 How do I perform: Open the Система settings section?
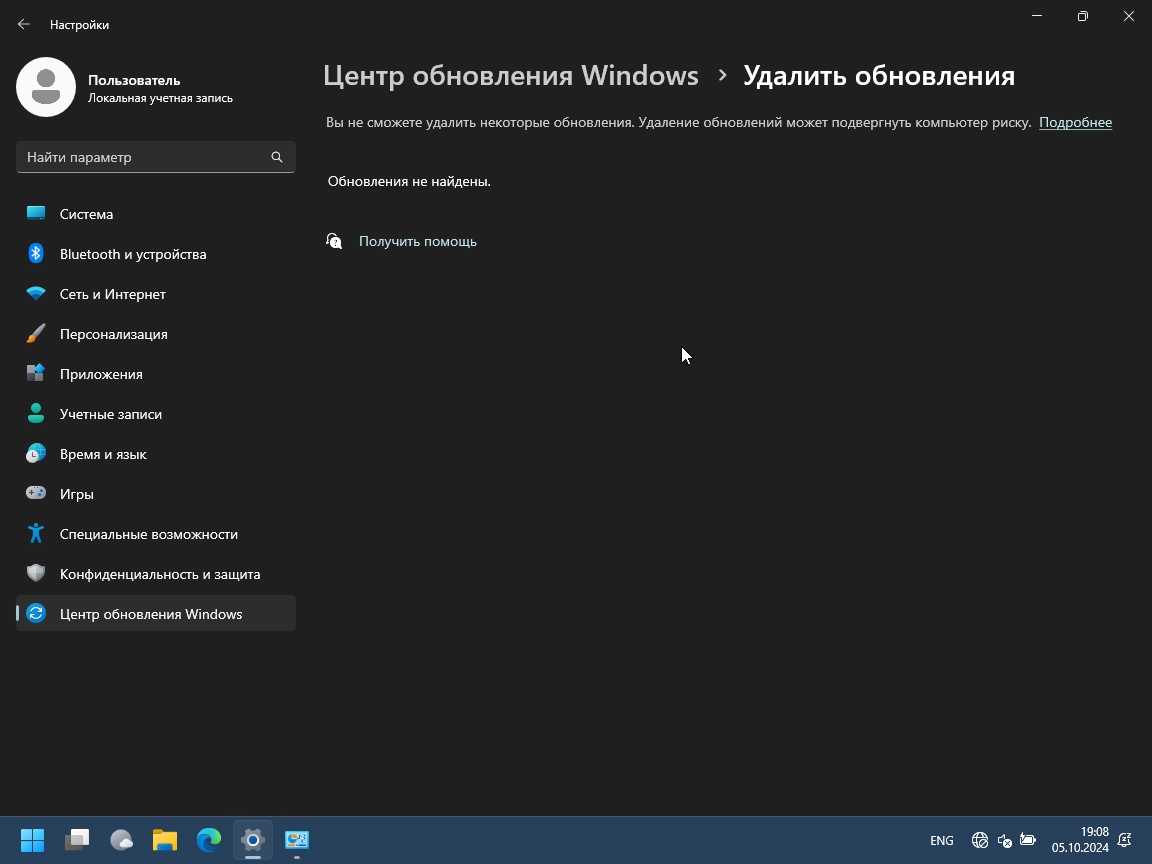pyautogui.click(x=156, y=214)
